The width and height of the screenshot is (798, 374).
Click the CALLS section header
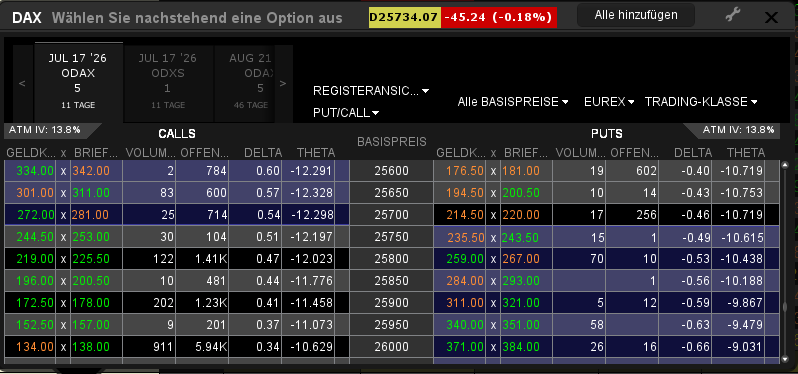click(177, 134)
